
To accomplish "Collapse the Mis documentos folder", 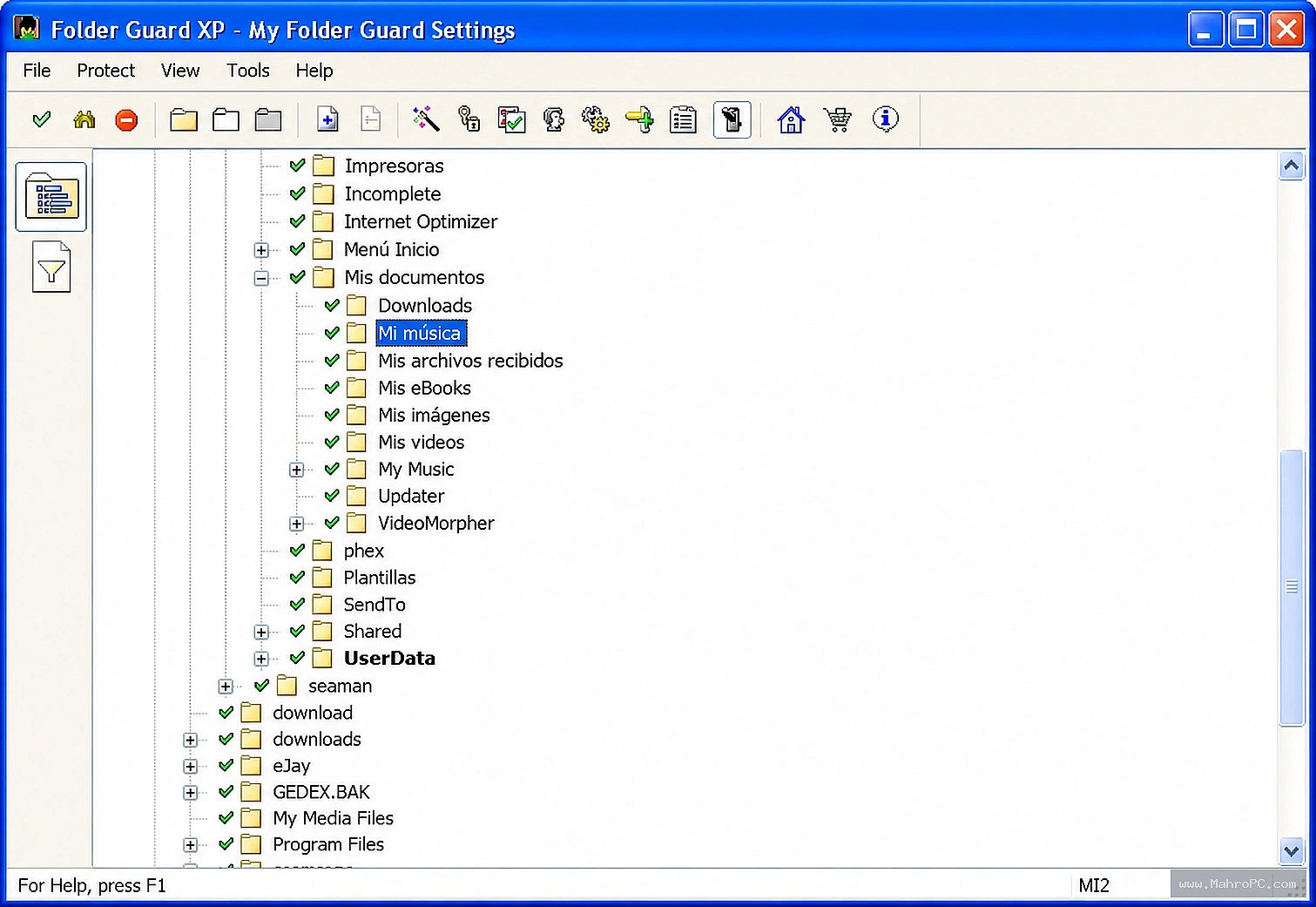I will [261, 278].
